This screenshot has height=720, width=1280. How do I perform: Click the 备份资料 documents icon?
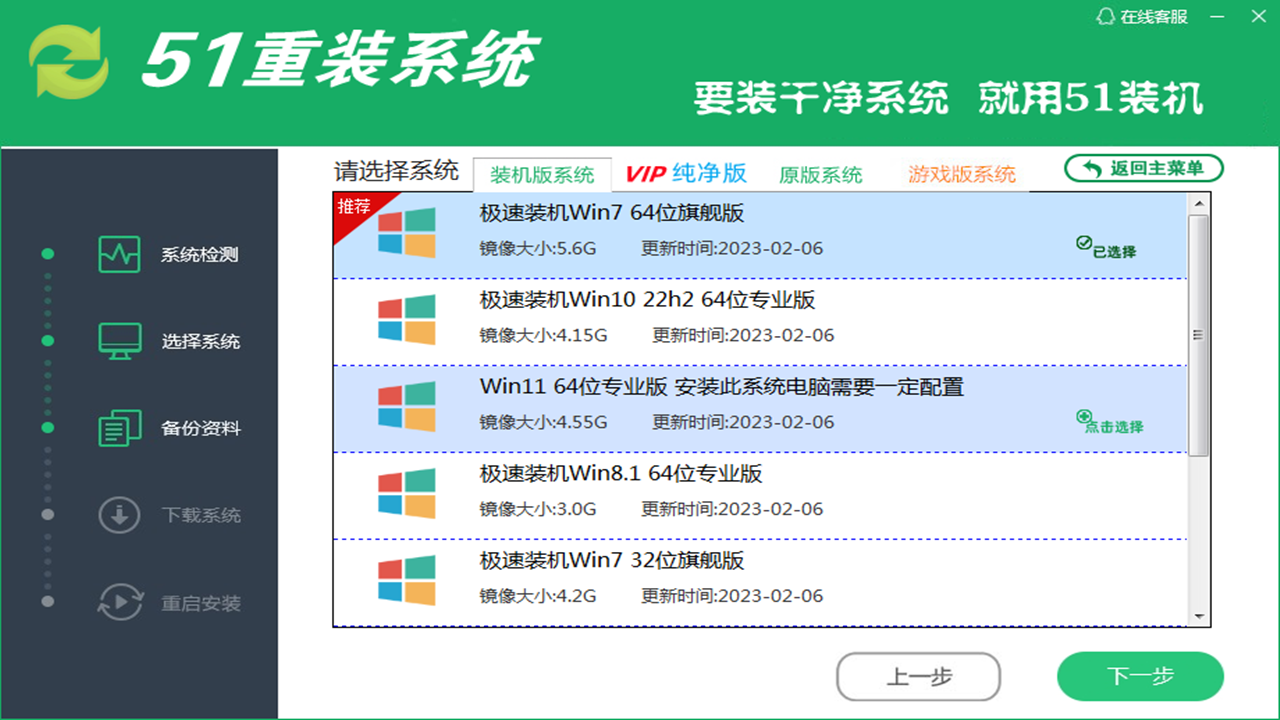click(x=119, y=428)
